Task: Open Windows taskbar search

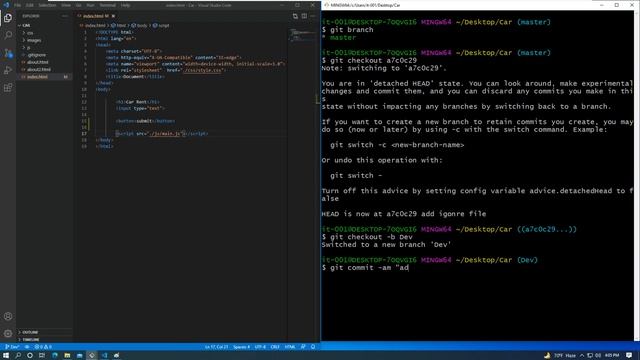Action: coord(18,356)
